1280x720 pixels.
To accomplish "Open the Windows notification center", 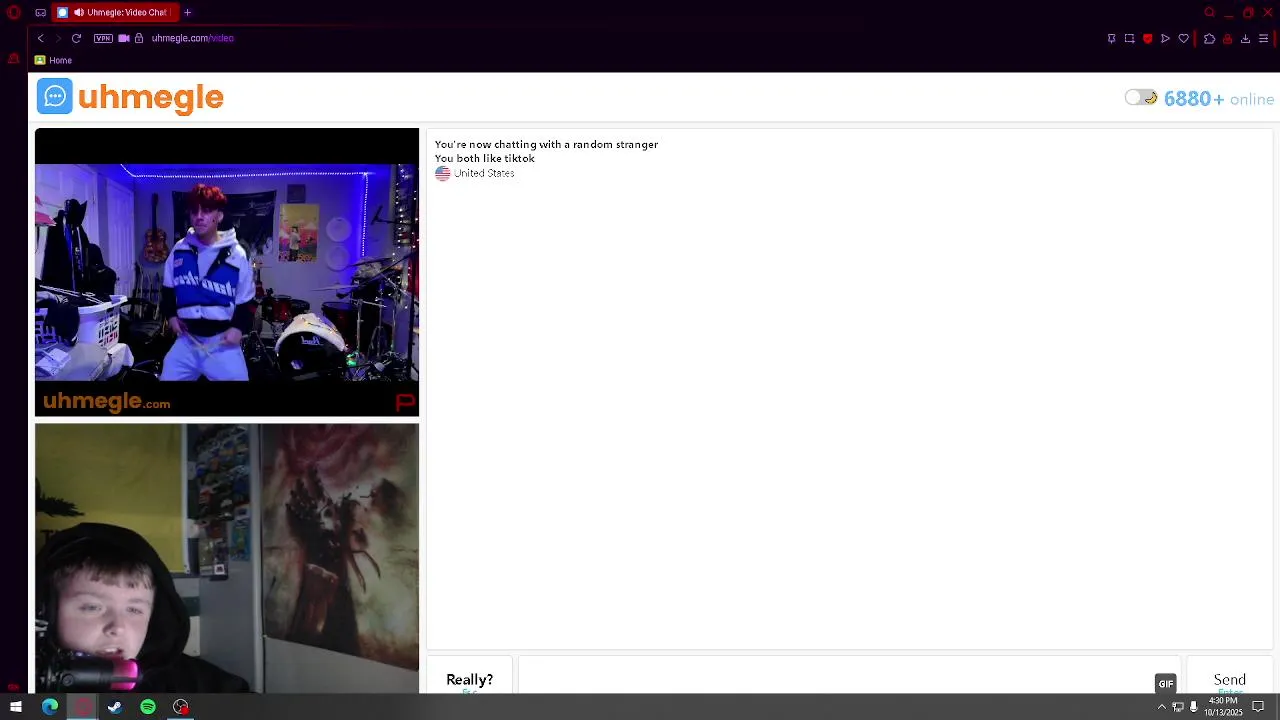I will click(1259, 707).
